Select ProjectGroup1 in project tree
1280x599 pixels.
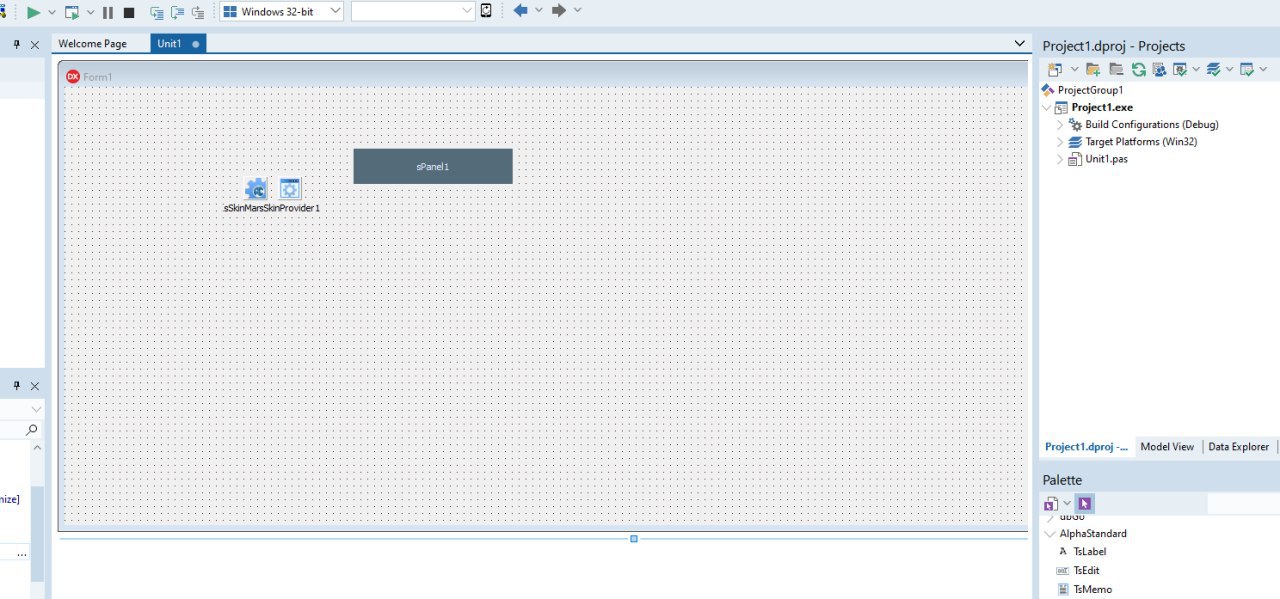coord(1090,90)
